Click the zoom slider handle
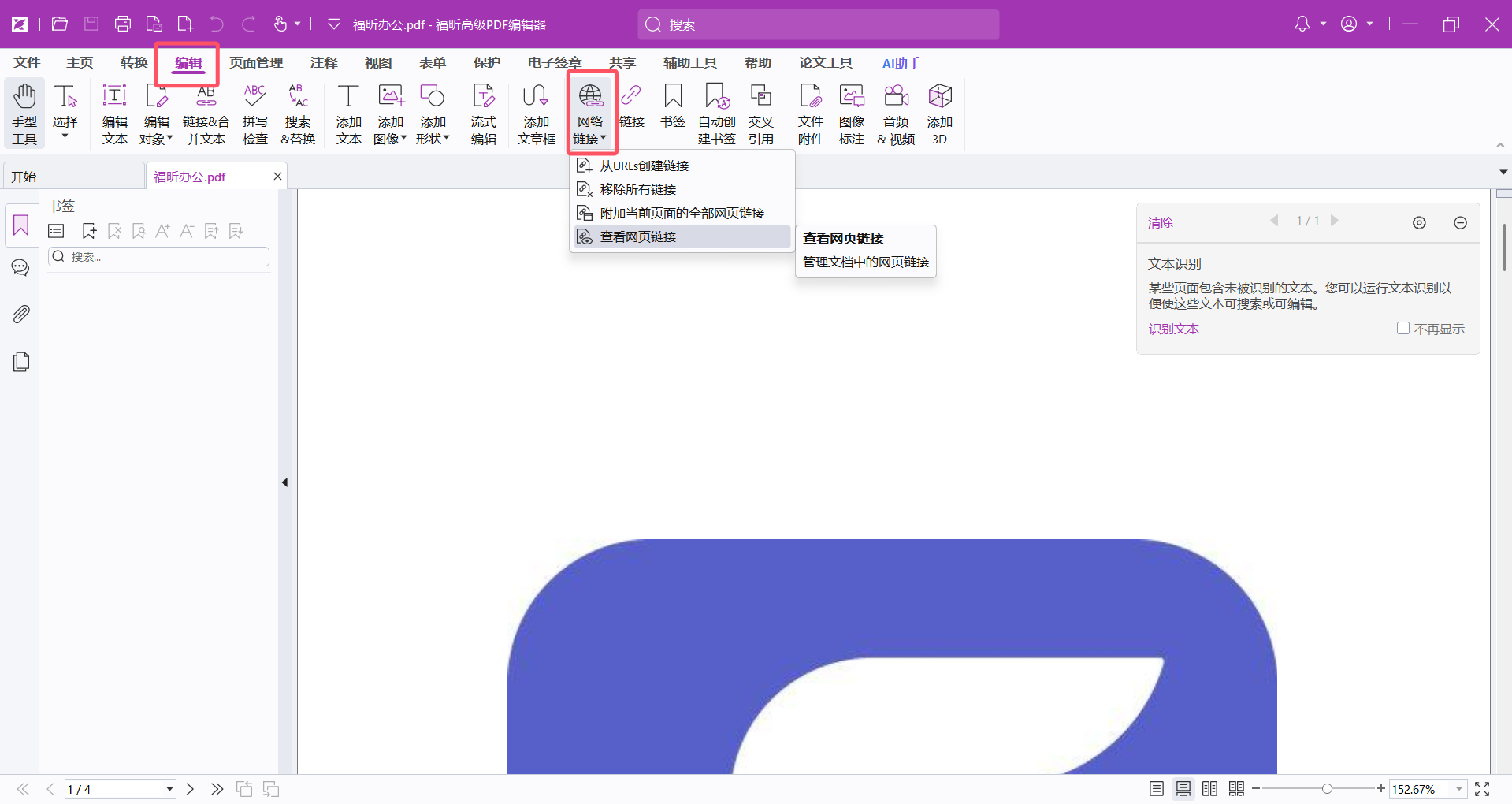This screenshot has width=1512, height=804. click(1327, 789)
